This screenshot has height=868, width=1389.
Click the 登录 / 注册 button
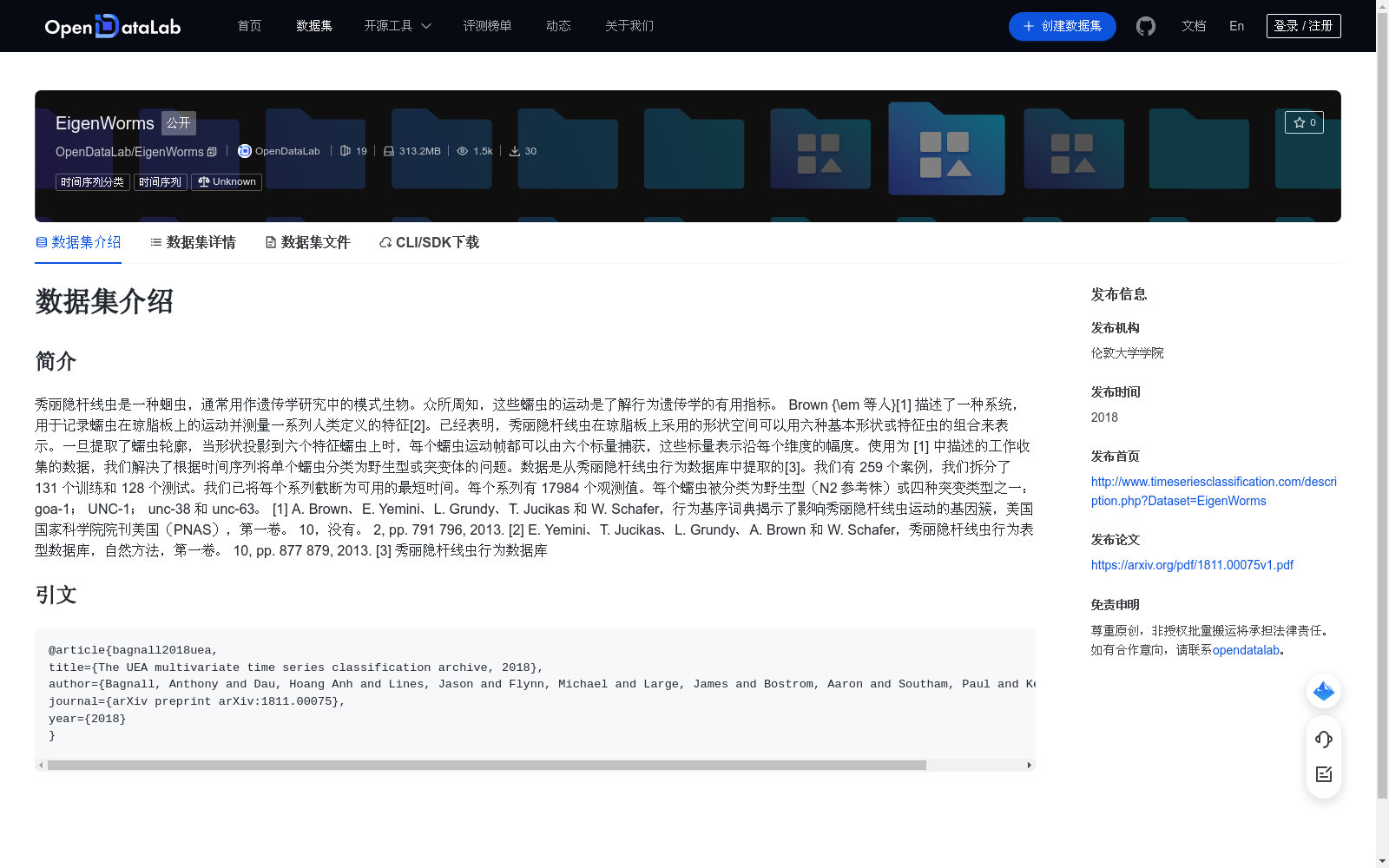pyautogui.click(x=1304, y=26)
